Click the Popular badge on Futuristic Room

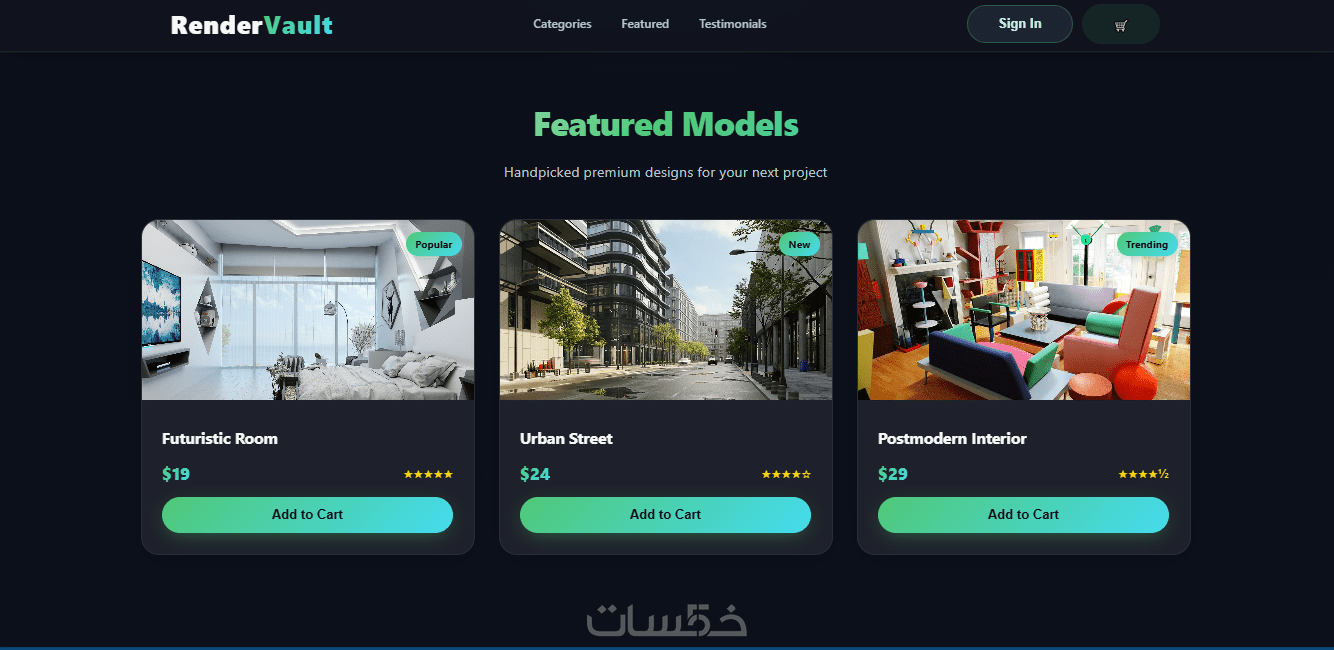(434, 244)
